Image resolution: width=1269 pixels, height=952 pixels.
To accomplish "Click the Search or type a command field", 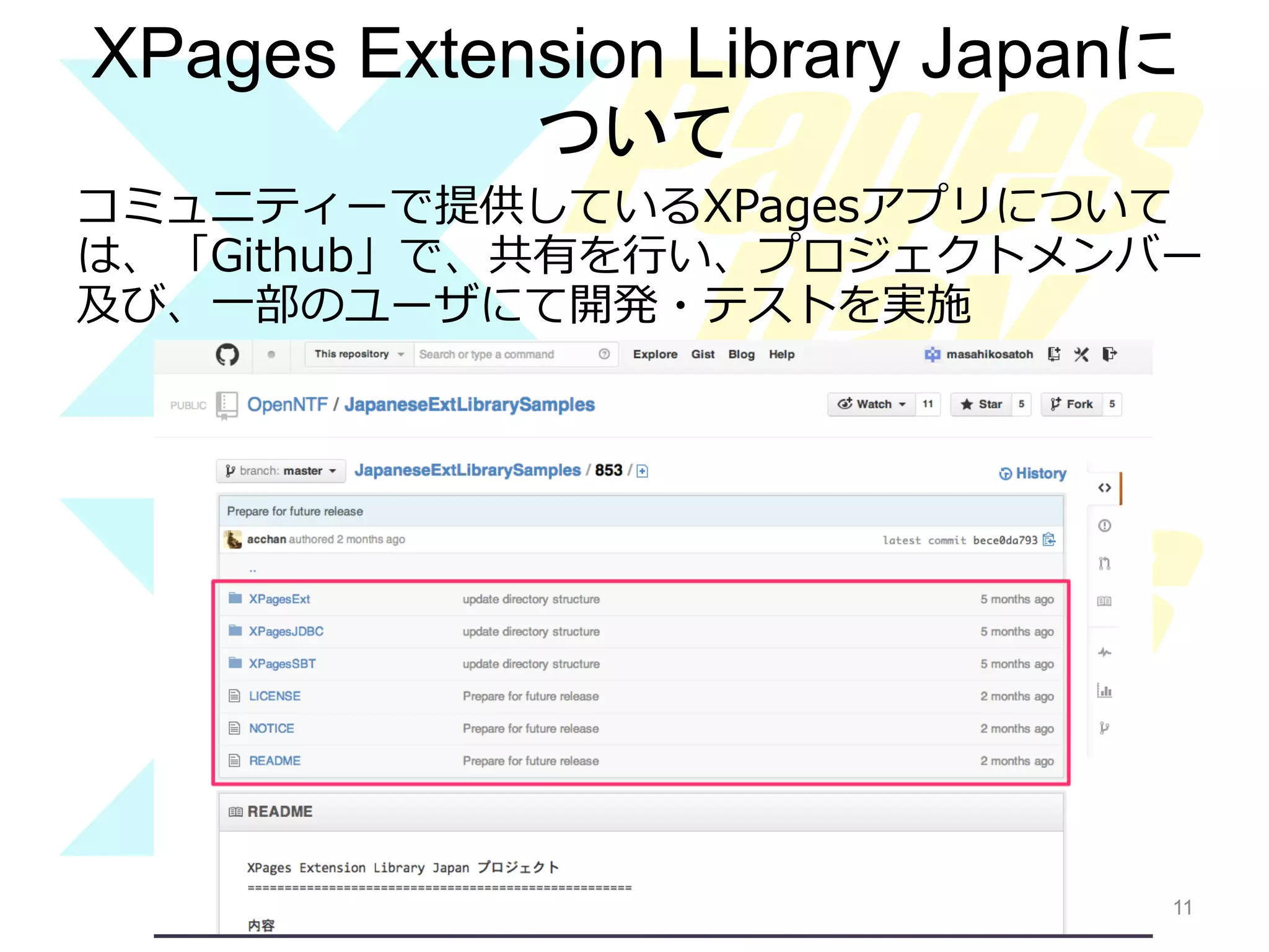I will coord(516,354).
